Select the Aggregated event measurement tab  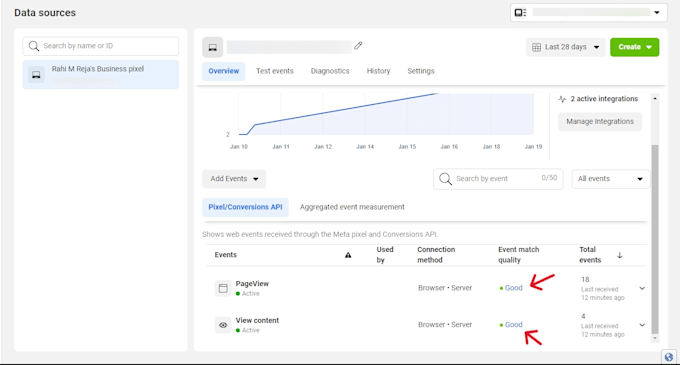tap(352, 207)
